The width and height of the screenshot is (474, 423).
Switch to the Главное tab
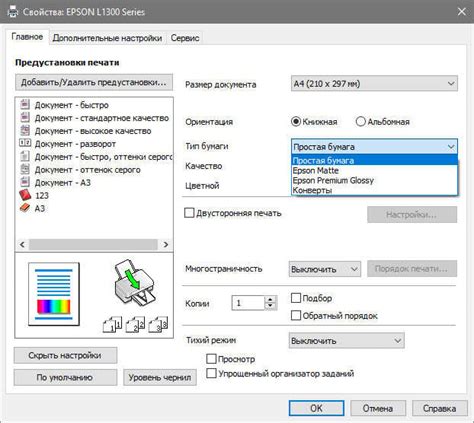(x=27, y=37)
